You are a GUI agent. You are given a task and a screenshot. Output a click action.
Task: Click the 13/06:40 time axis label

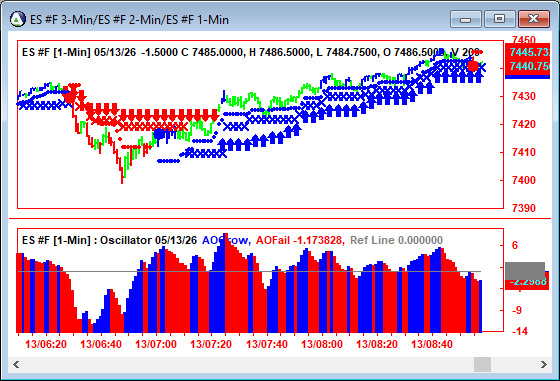pyautogui.click(x=101, y=345)
